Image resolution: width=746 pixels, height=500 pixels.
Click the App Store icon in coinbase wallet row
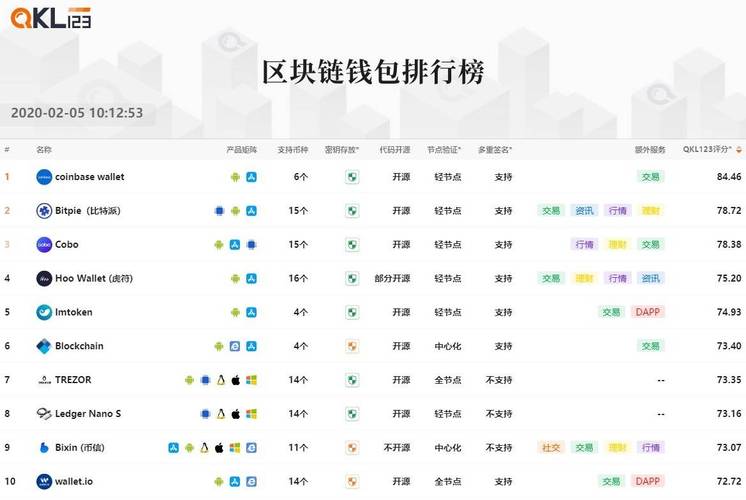click(x=252, y=177)
